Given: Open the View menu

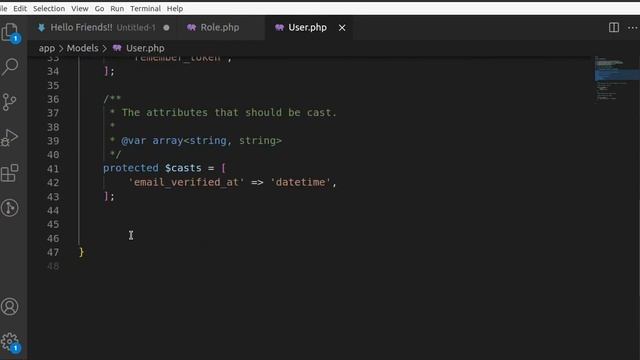Looking at the screenshot, I should point(80,9).
